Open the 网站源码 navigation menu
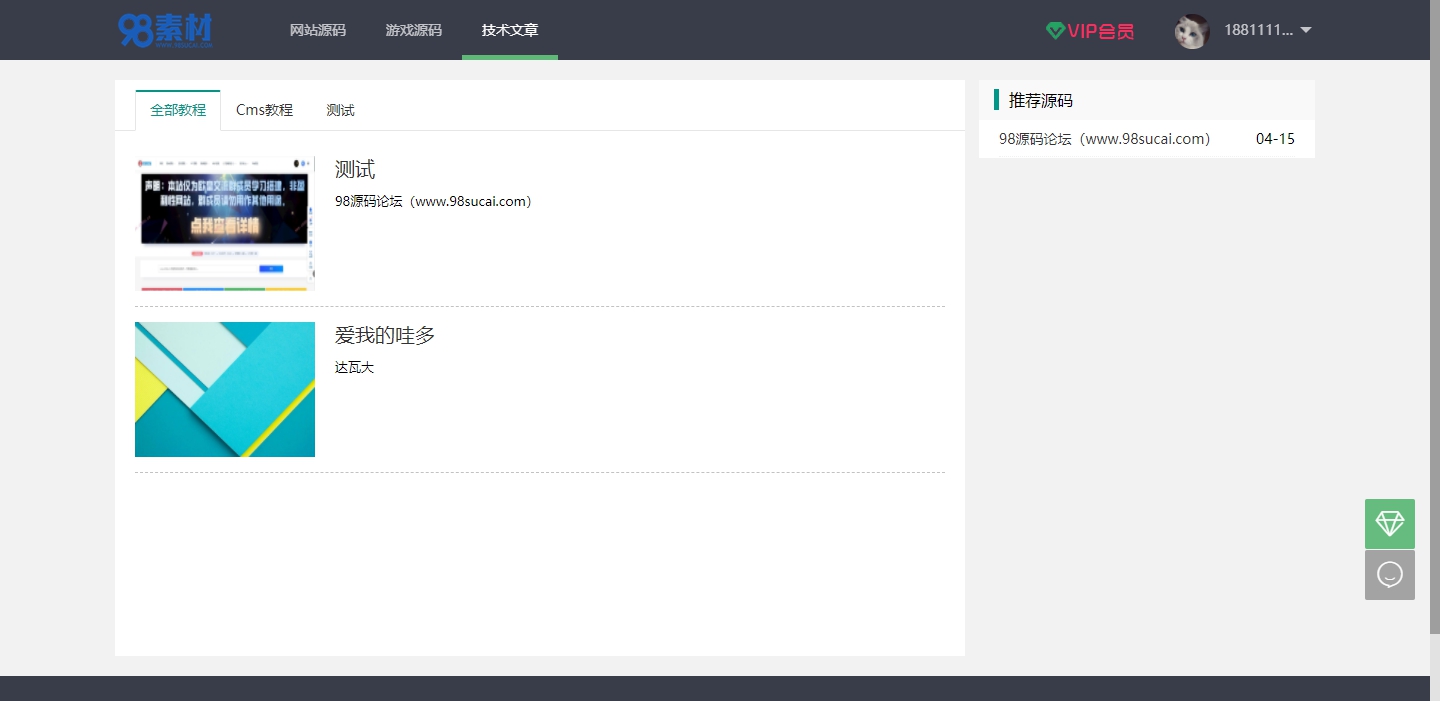Screen dimensions: 1440x701 [318, 30]
